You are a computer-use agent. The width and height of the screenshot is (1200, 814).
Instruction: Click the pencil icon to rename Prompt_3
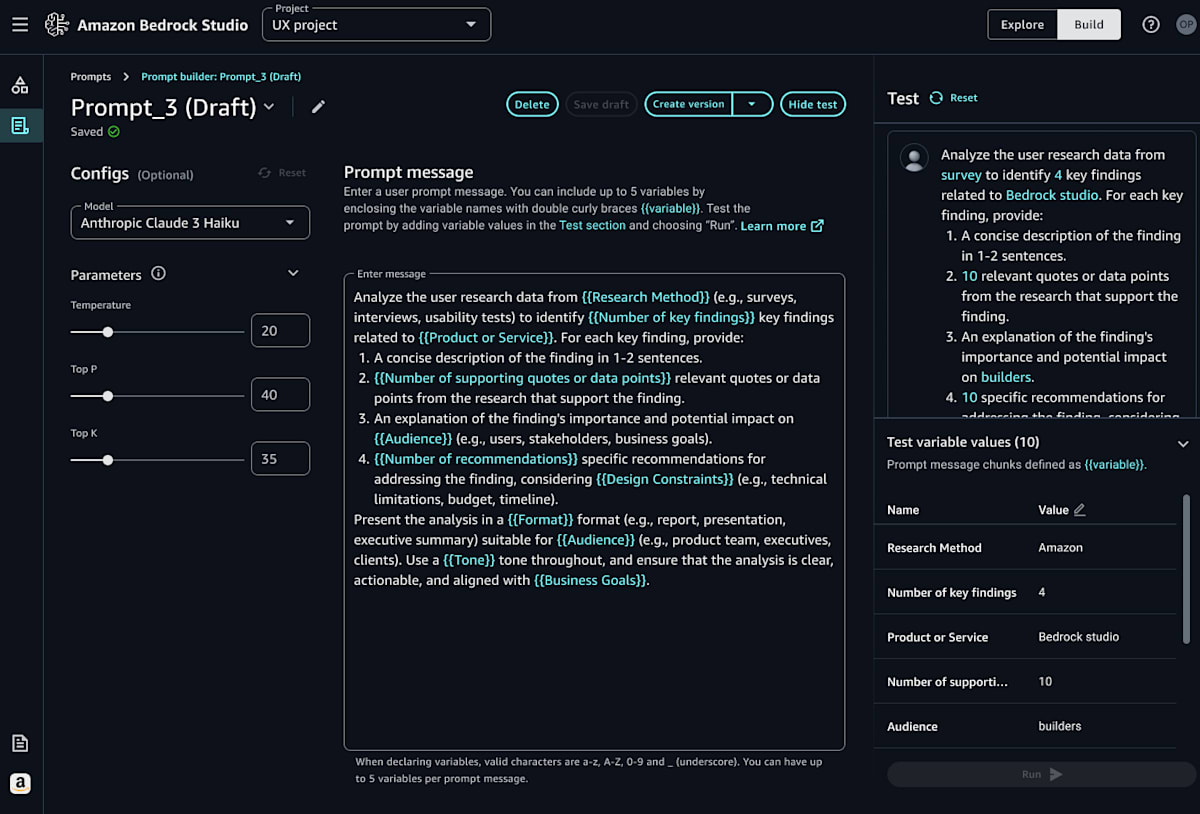(x=318, y=107)
